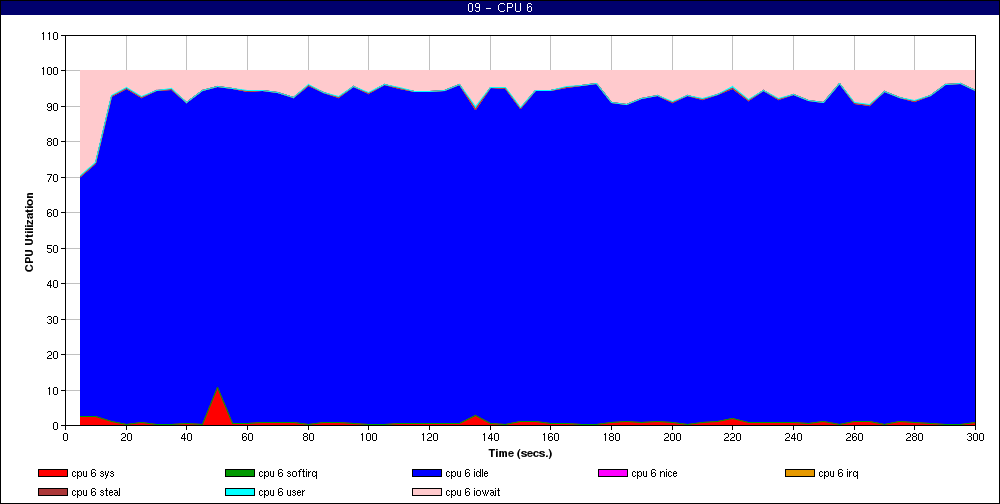Select the 'cpu 6 softirq' legend label
This screenshot has width=1000, height=504.
tap(288, 473)
